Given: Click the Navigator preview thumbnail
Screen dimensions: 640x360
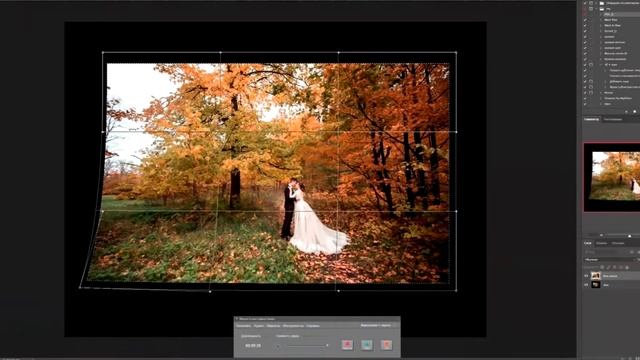Looking at the screenshot, I should pyautogui.click(x=612, y=177).
